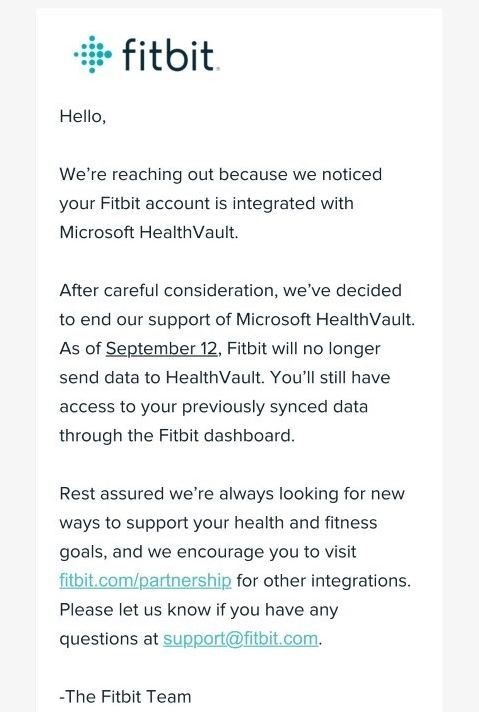This screenshot has width=479, height=712.
Task: Click the line "send data to HealthVault. You'll still have"
Action: coord(225,377)
